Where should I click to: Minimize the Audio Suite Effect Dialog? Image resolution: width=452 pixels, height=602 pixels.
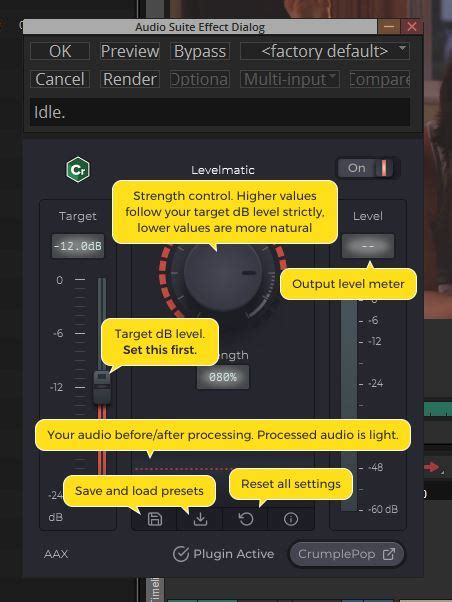[389, 27]
